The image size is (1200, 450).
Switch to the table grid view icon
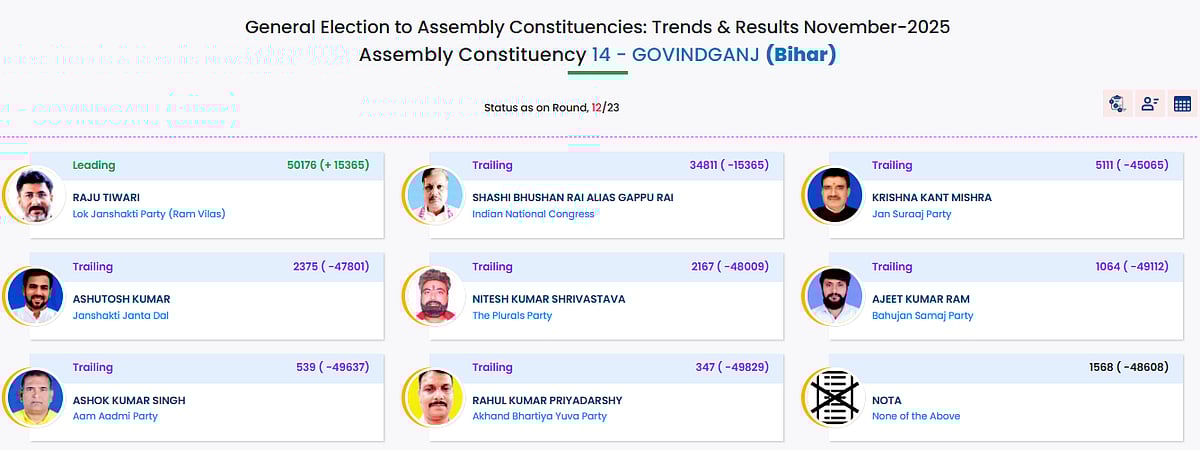1182,103
